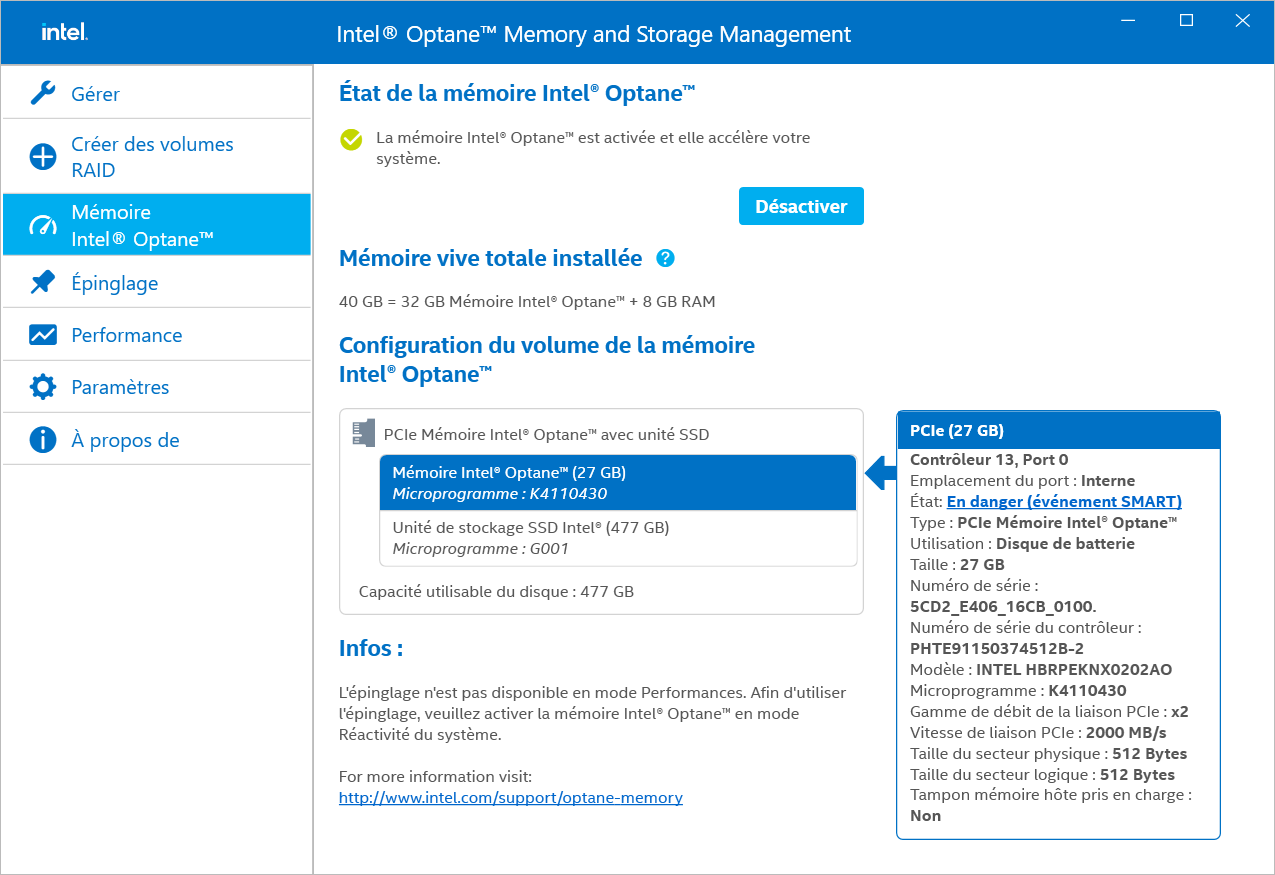Viewport: 1275px width, 875px height.
Task: Click the pushpin icon for Épinglage
Action: pos(43,283)
